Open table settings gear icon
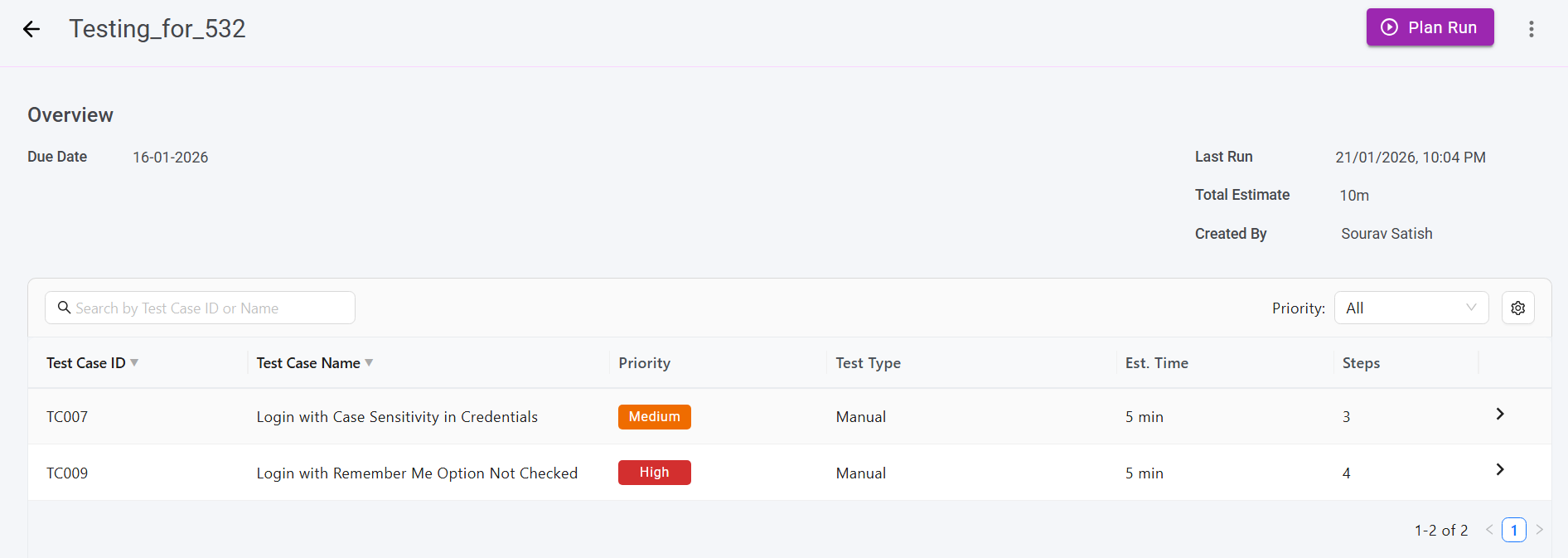 [x=1517, y=308]
